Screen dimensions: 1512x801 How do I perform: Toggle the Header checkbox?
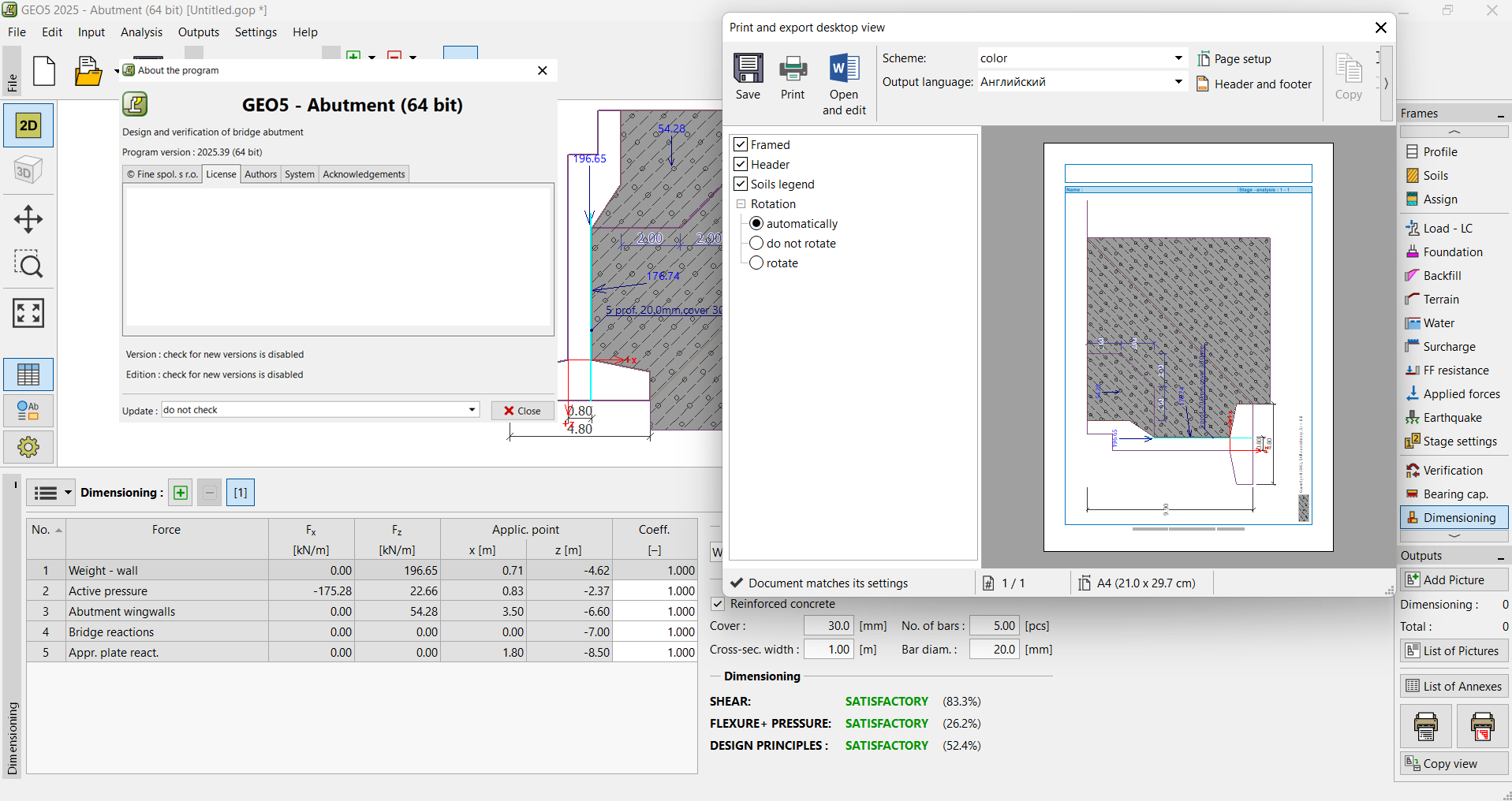pyautogui.click(x=741, y=164)
